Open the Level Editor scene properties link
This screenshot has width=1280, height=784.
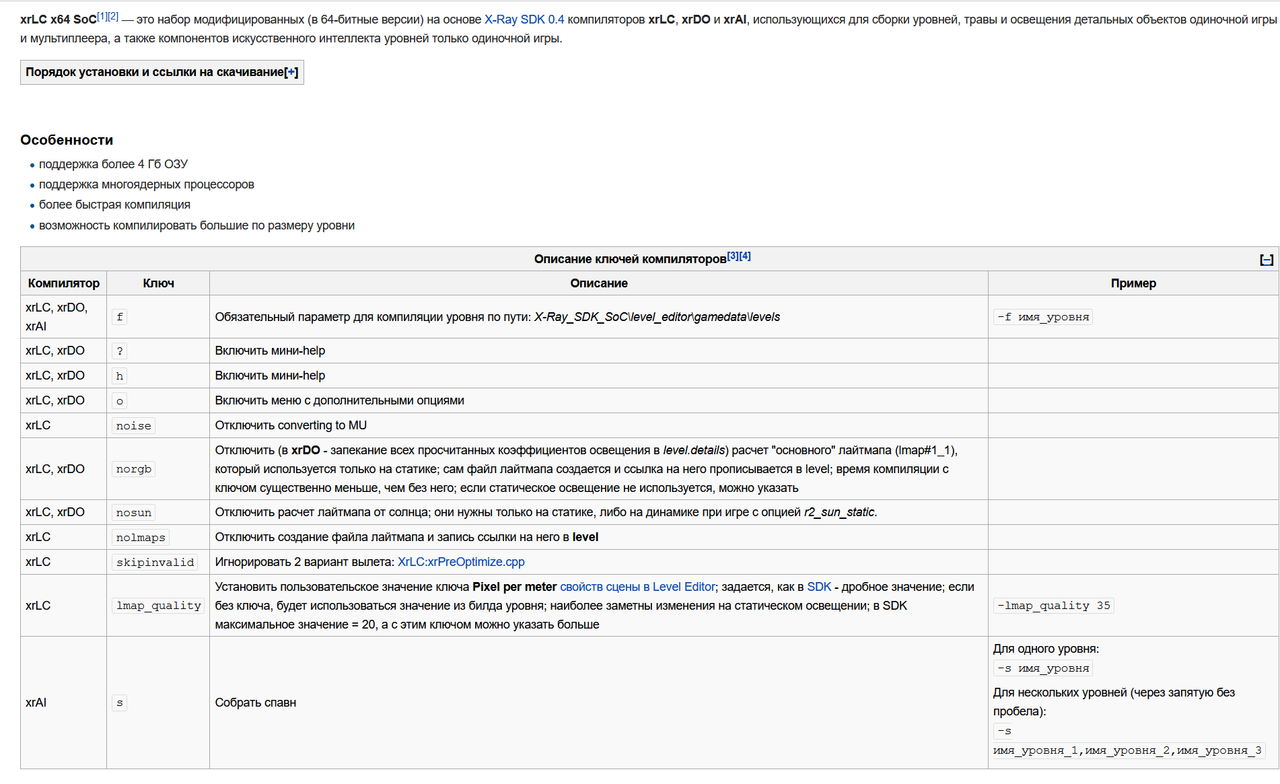click(640, 586)
